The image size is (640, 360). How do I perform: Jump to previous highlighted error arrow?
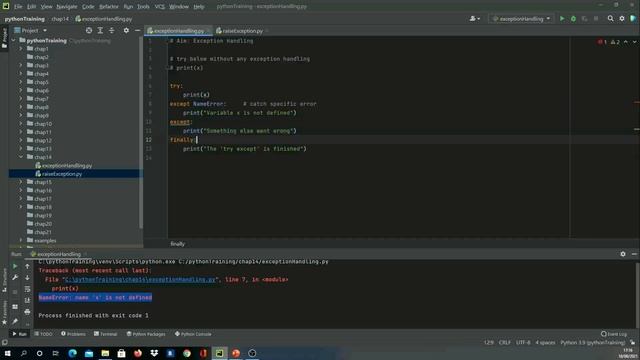626,42
